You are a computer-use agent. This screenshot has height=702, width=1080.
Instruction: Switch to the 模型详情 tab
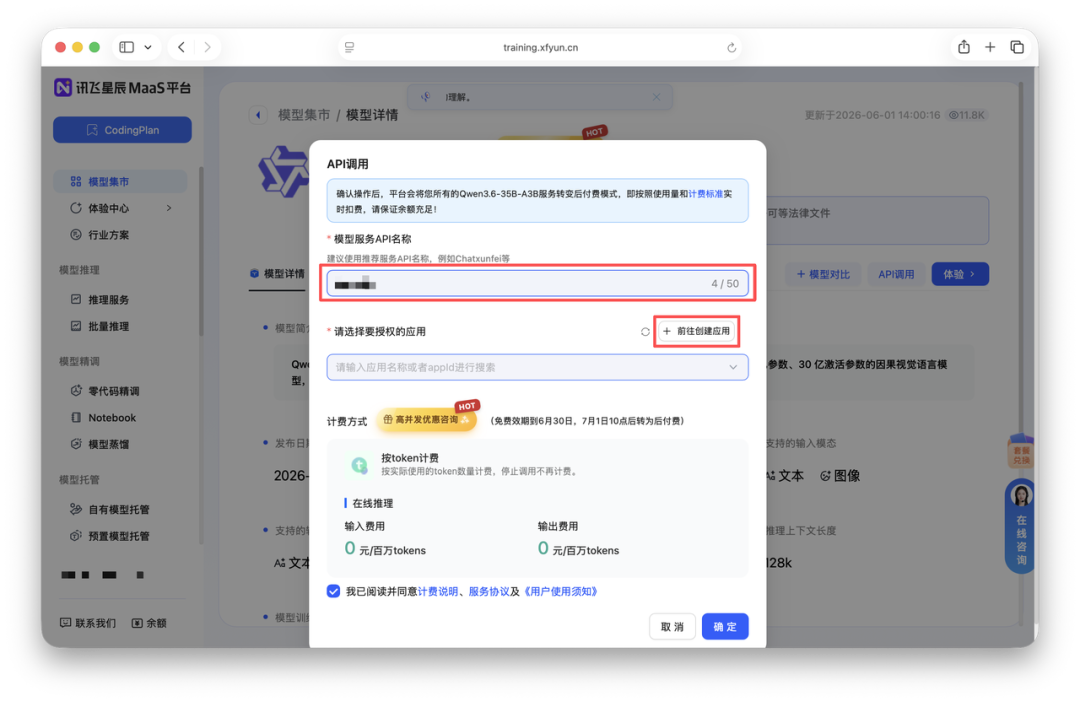pos(278,273)
